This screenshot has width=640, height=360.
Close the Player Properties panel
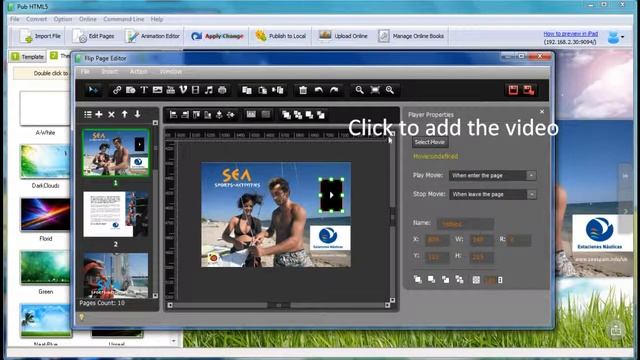click(x=542, y=112)
